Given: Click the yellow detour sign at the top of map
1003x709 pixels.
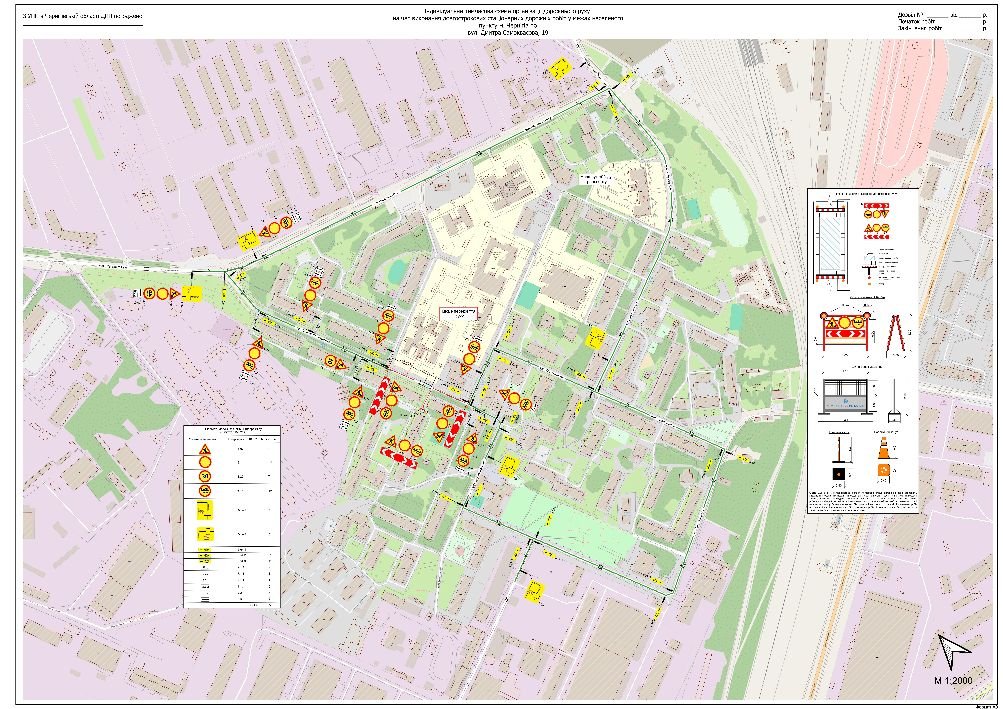Looking at the screenshot, I should [x=562, y=67].
